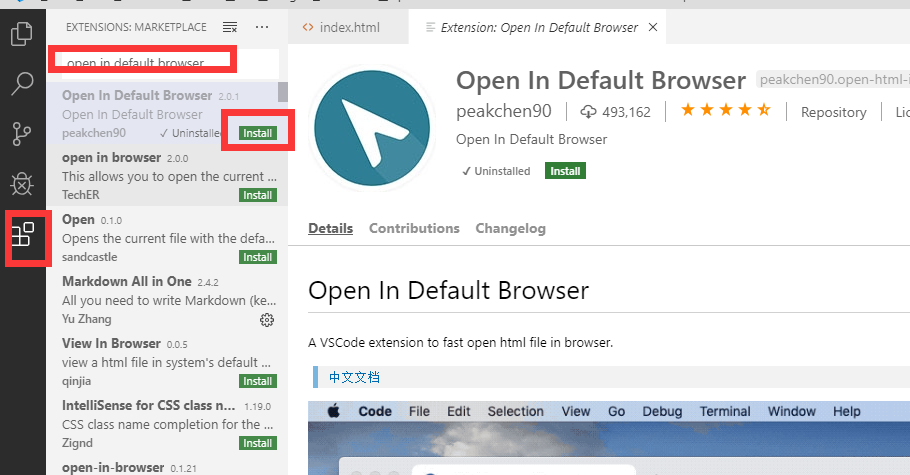Switch to the Details tab
Viewport: 910px width, 475px height.
point(330,228)
